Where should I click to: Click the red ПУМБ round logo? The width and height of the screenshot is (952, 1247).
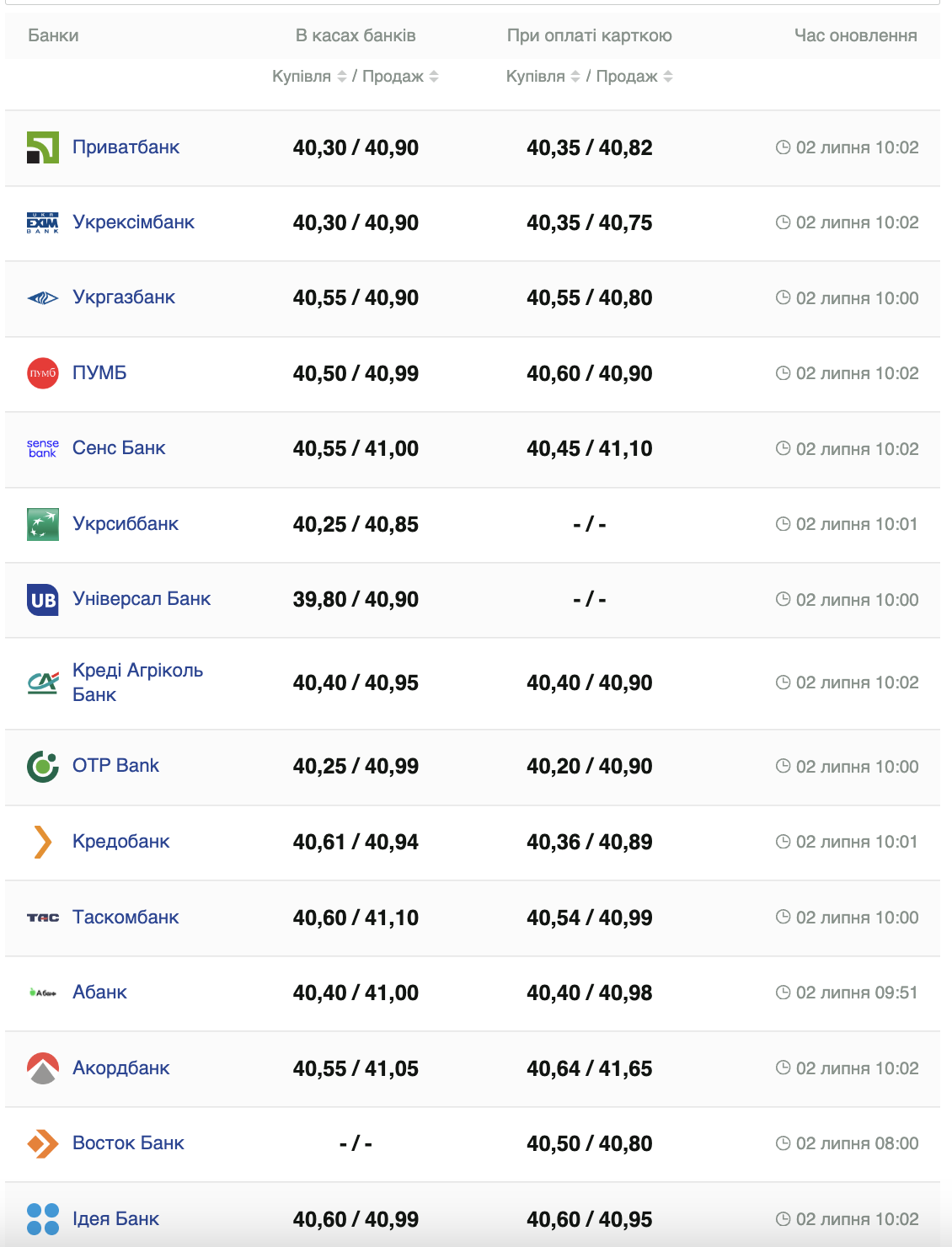tap(43, 373)
